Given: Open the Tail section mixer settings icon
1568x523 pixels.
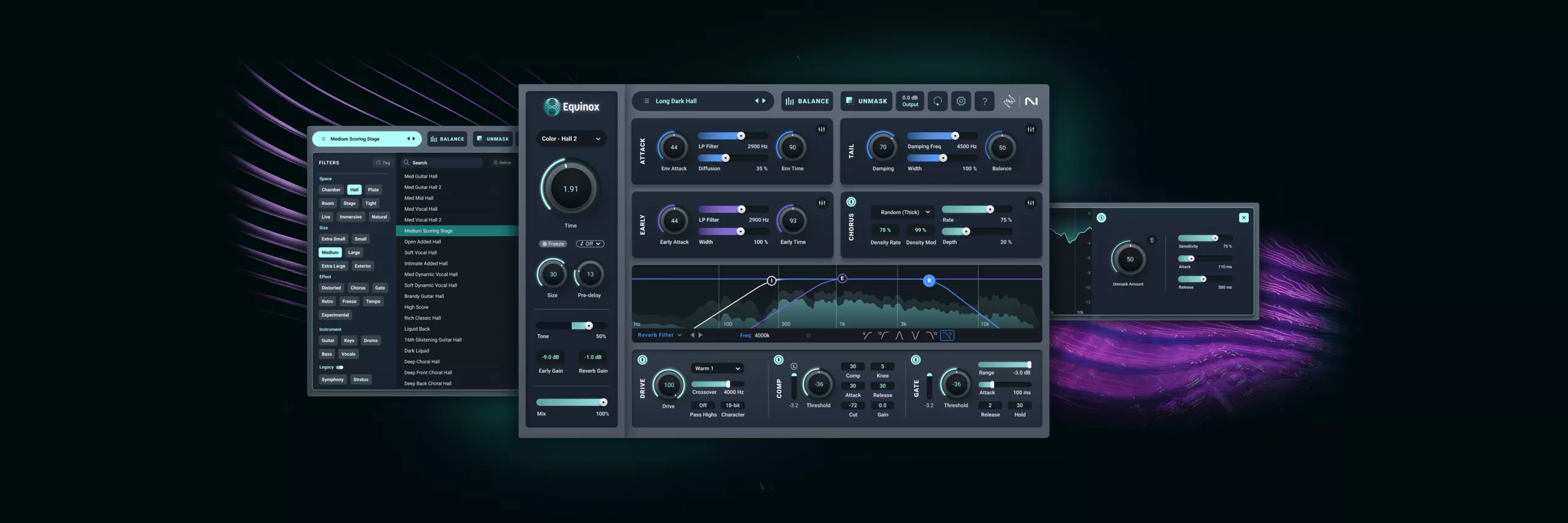Looking at the screenshot, I should [1031, 129].
